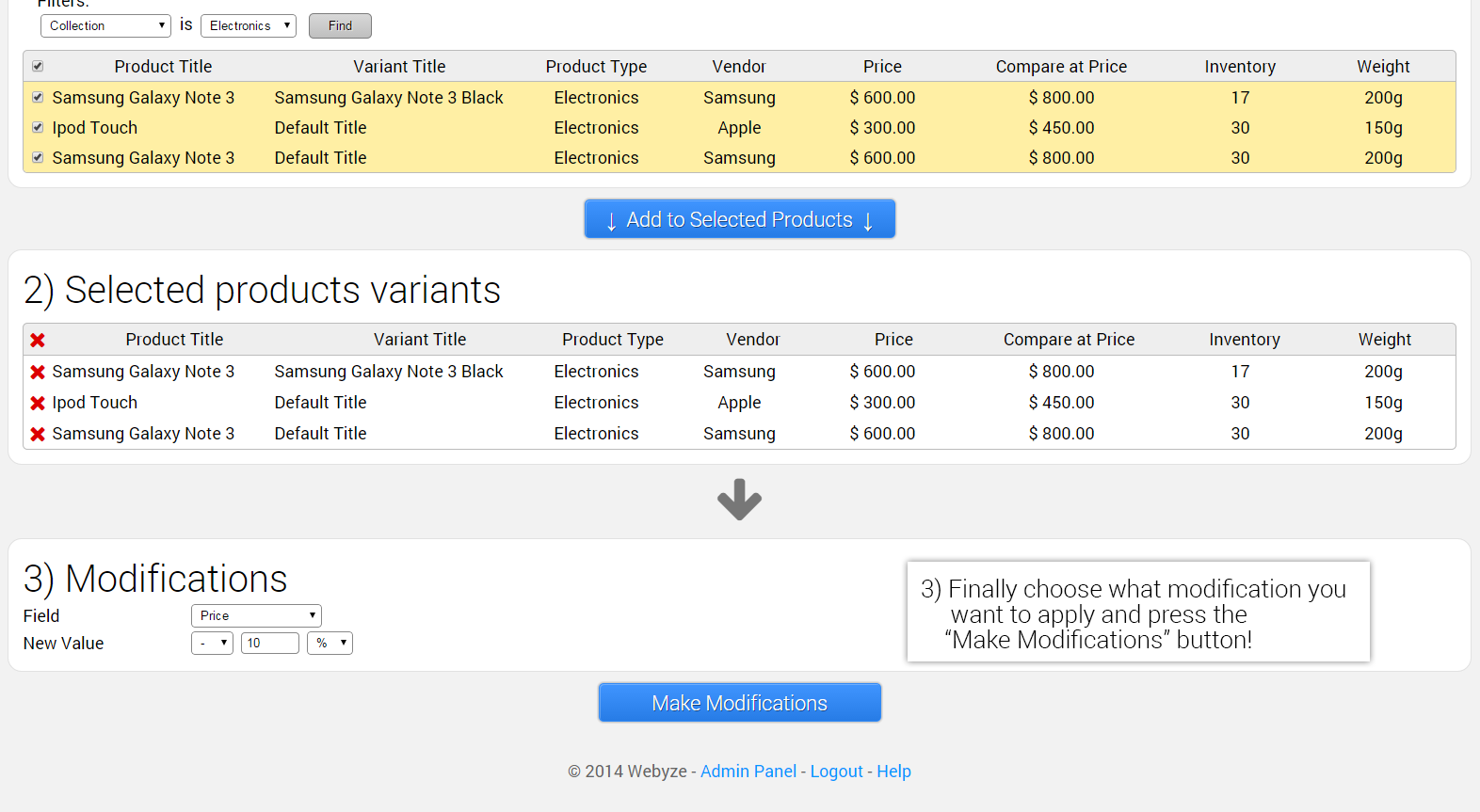Screen dimensions: 1480x812
Task: Click the Find button
Action: click(340, 25)
